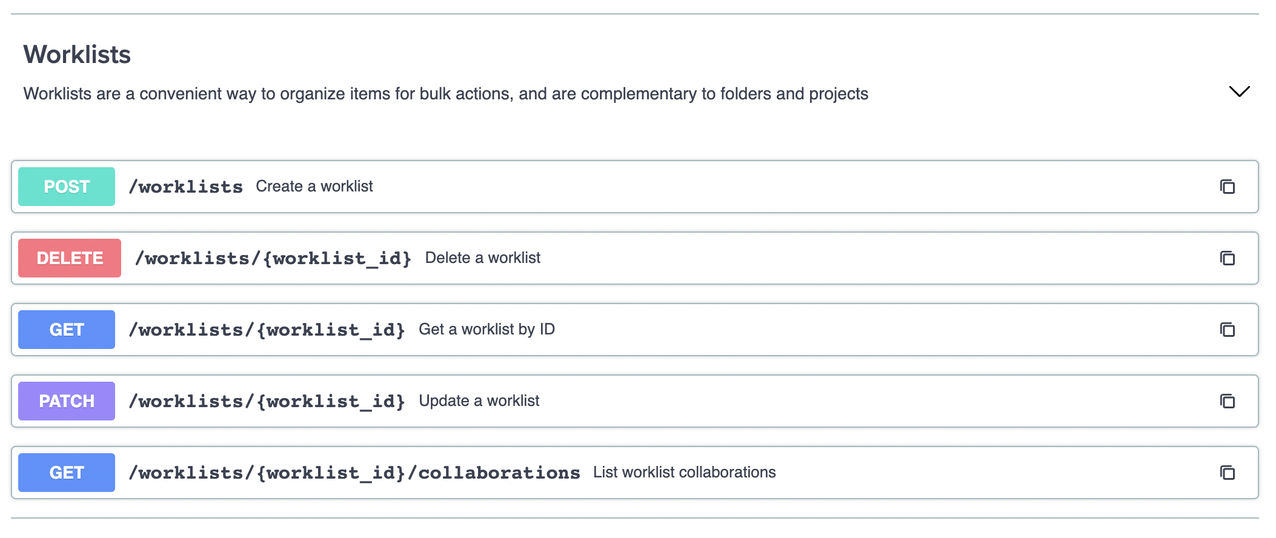The width and height of the screenshot is (1276, 538).
Task: Expand the Delete a worklist operation
Action: pos(634,258)
